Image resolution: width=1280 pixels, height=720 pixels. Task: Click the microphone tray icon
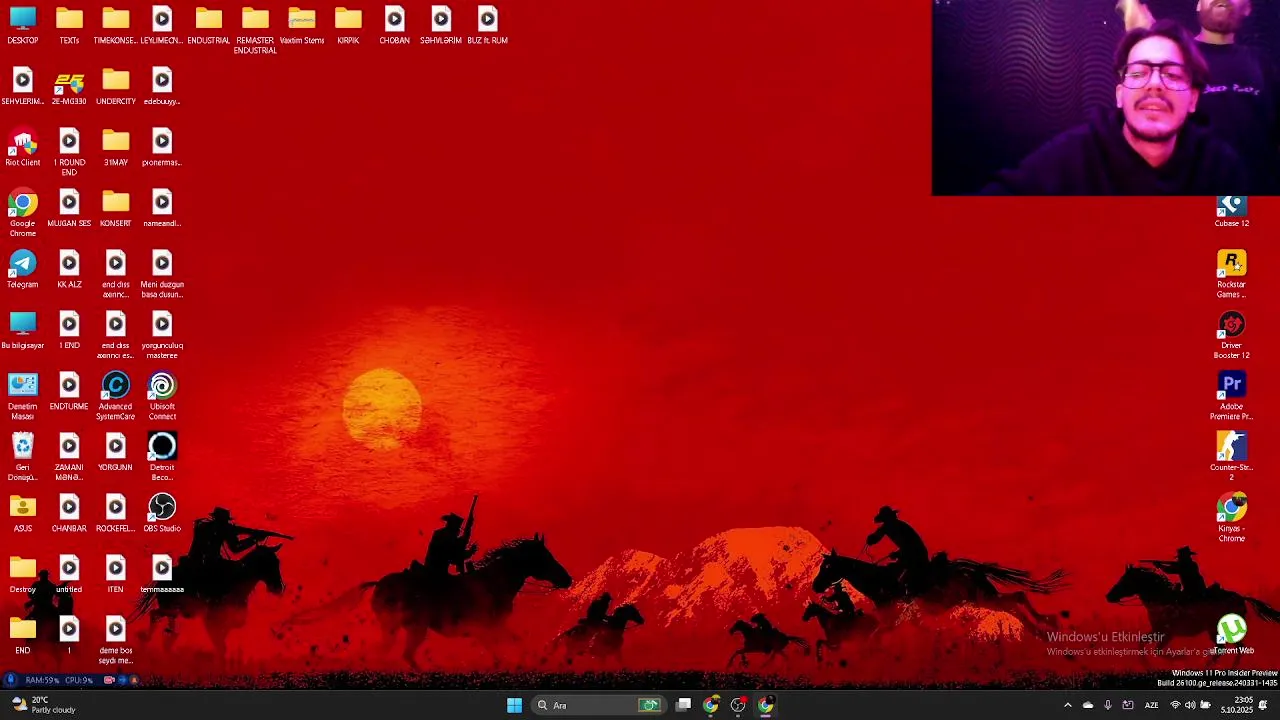tap(1107, 705)
